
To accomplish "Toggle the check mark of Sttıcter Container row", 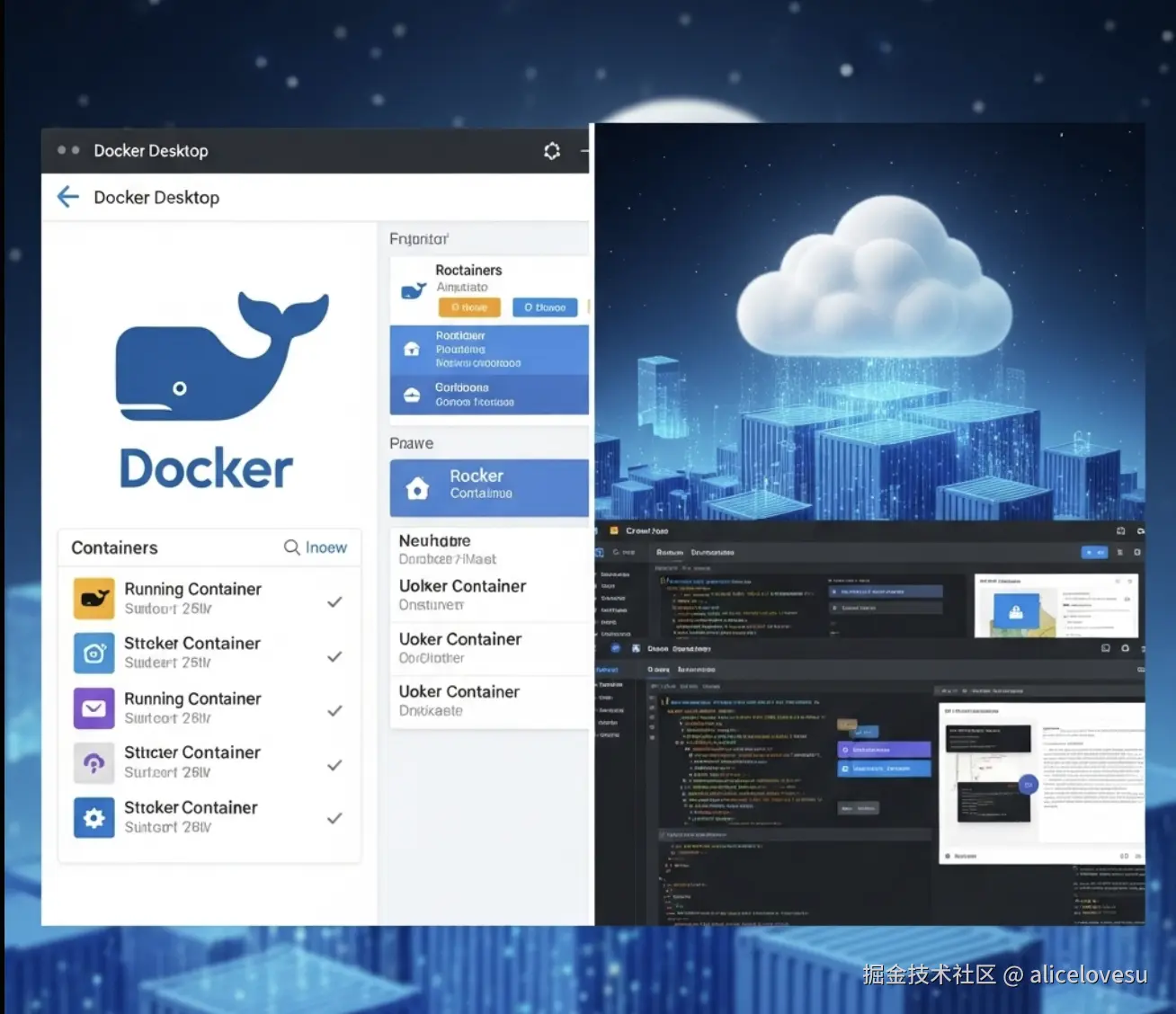I will pos(334,766).
